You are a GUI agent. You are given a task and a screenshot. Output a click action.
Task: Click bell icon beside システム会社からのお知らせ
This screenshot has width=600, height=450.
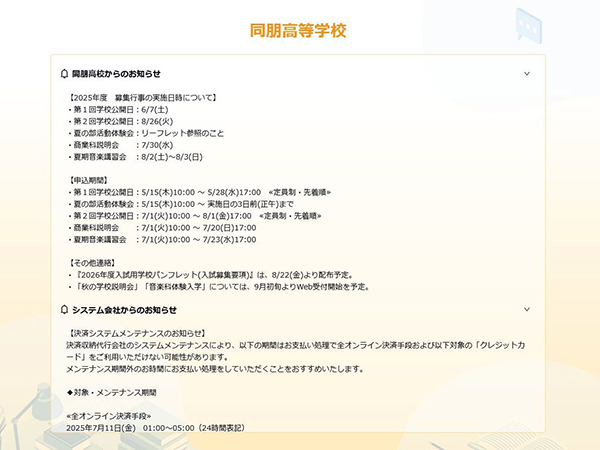point(64,309)
